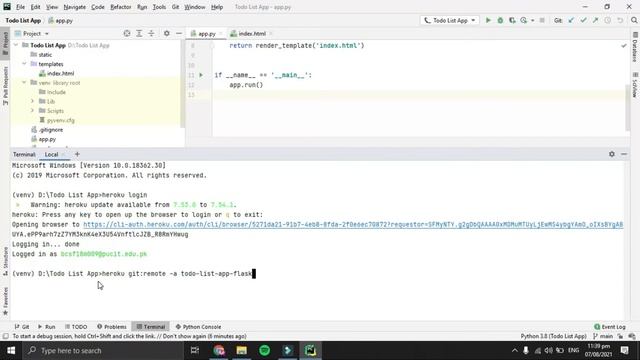Select app.py in the project tree
Screen dimensions: 640x360
point(47,139)
